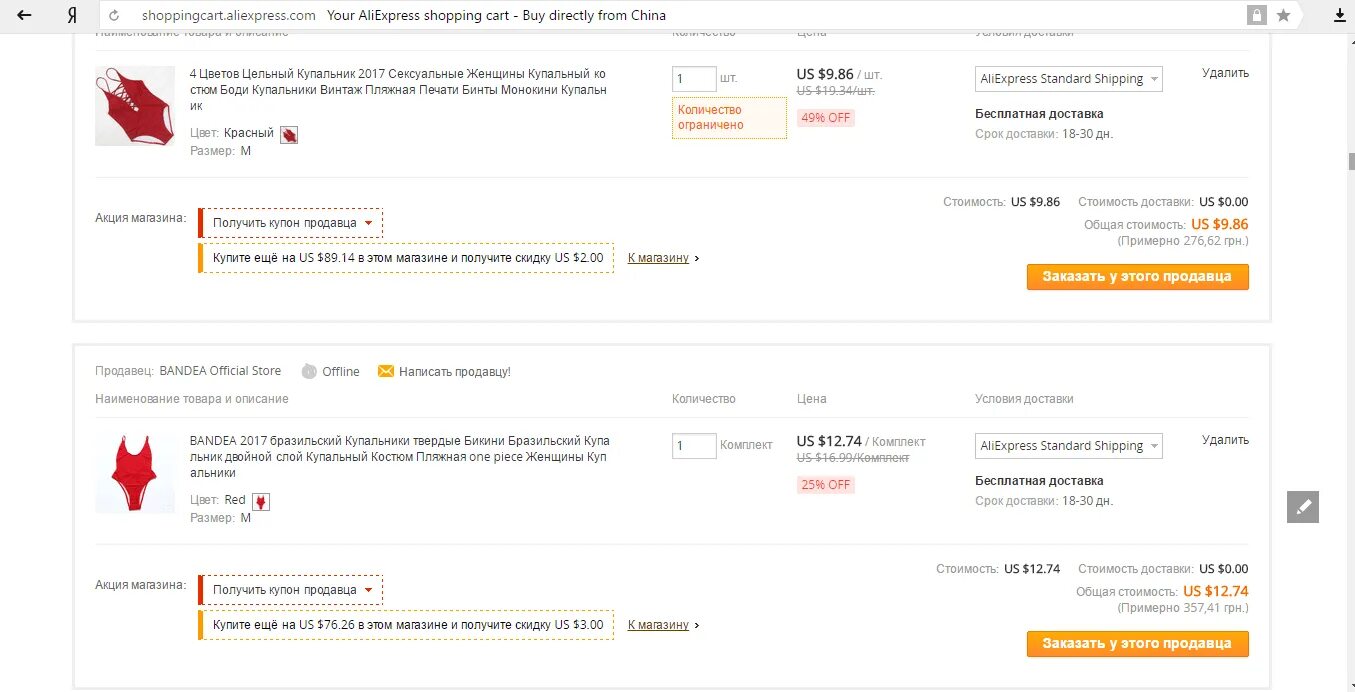Open the BANDEA Official Store seller link
1355x692 pixels.
(x=220, y=371)
